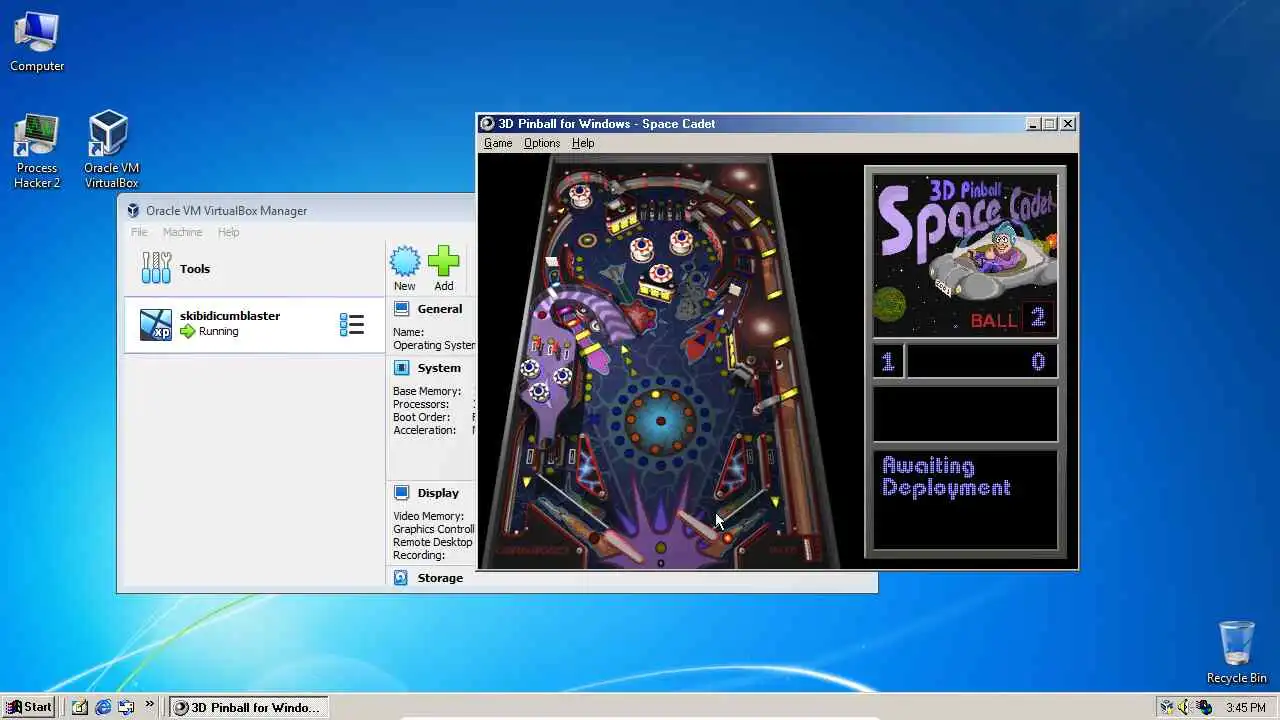Launch Internet Explorer from quick launch
The width and height of the screenshot is (1280, 720).
[103, 707]
